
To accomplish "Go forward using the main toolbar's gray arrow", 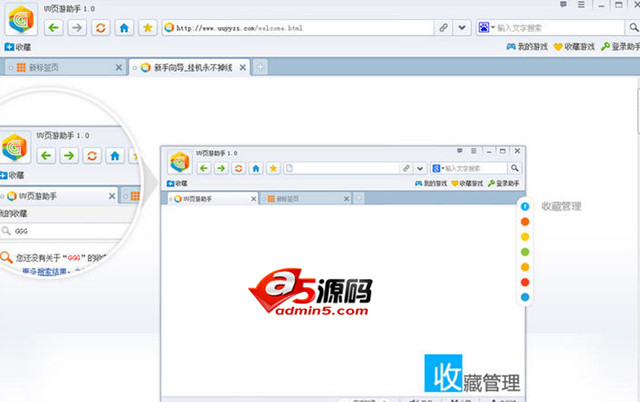I will tap(77, 28).
